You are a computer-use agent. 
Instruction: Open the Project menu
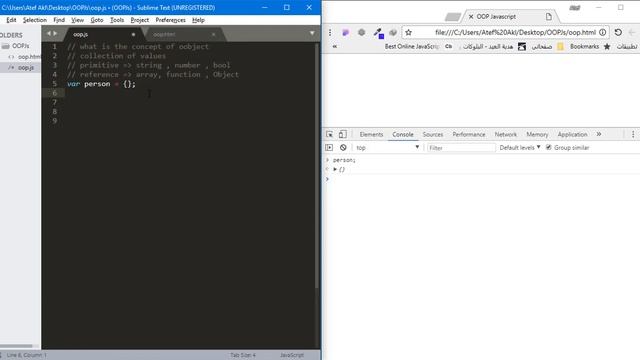click(140, 20)
